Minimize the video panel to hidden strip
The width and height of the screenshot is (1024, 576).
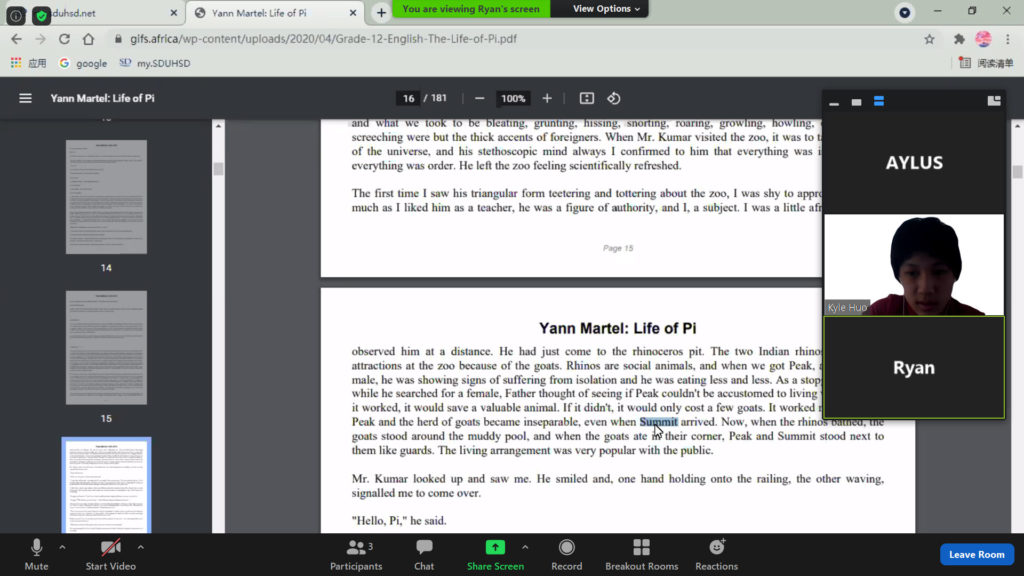pos(834,102)
